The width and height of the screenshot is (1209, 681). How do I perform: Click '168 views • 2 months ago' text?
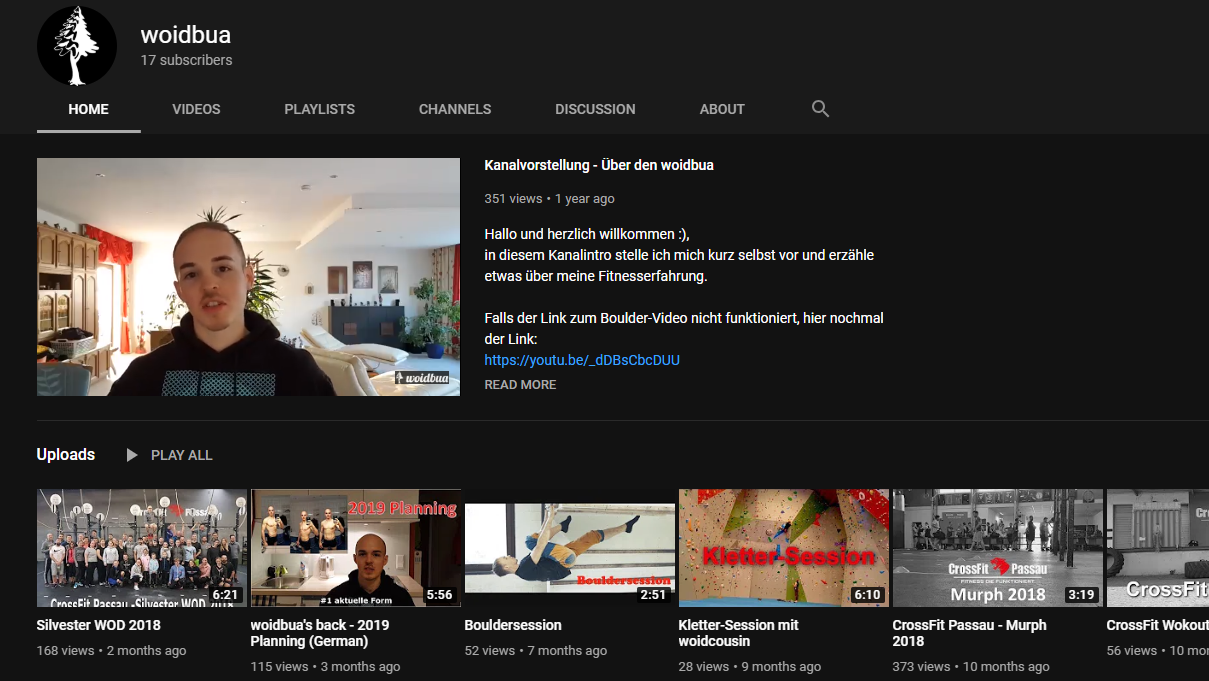coord(112,651)
